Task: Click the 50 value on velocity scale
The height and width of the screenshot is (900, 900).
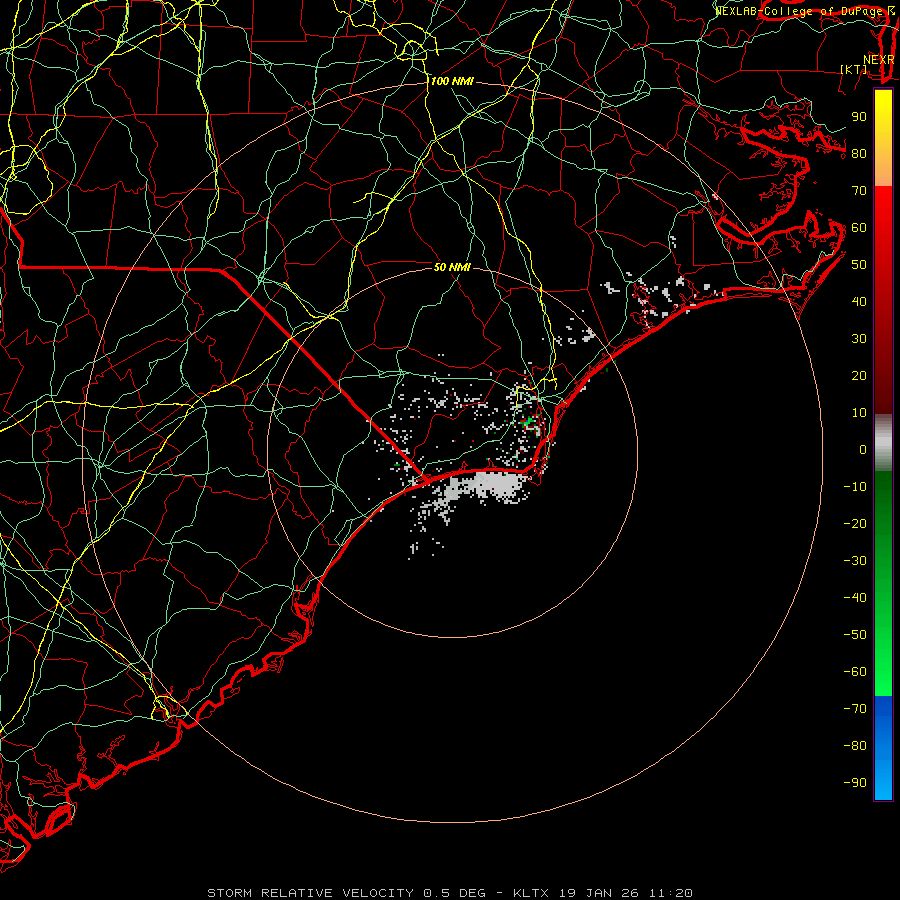Action: point(859,265)
